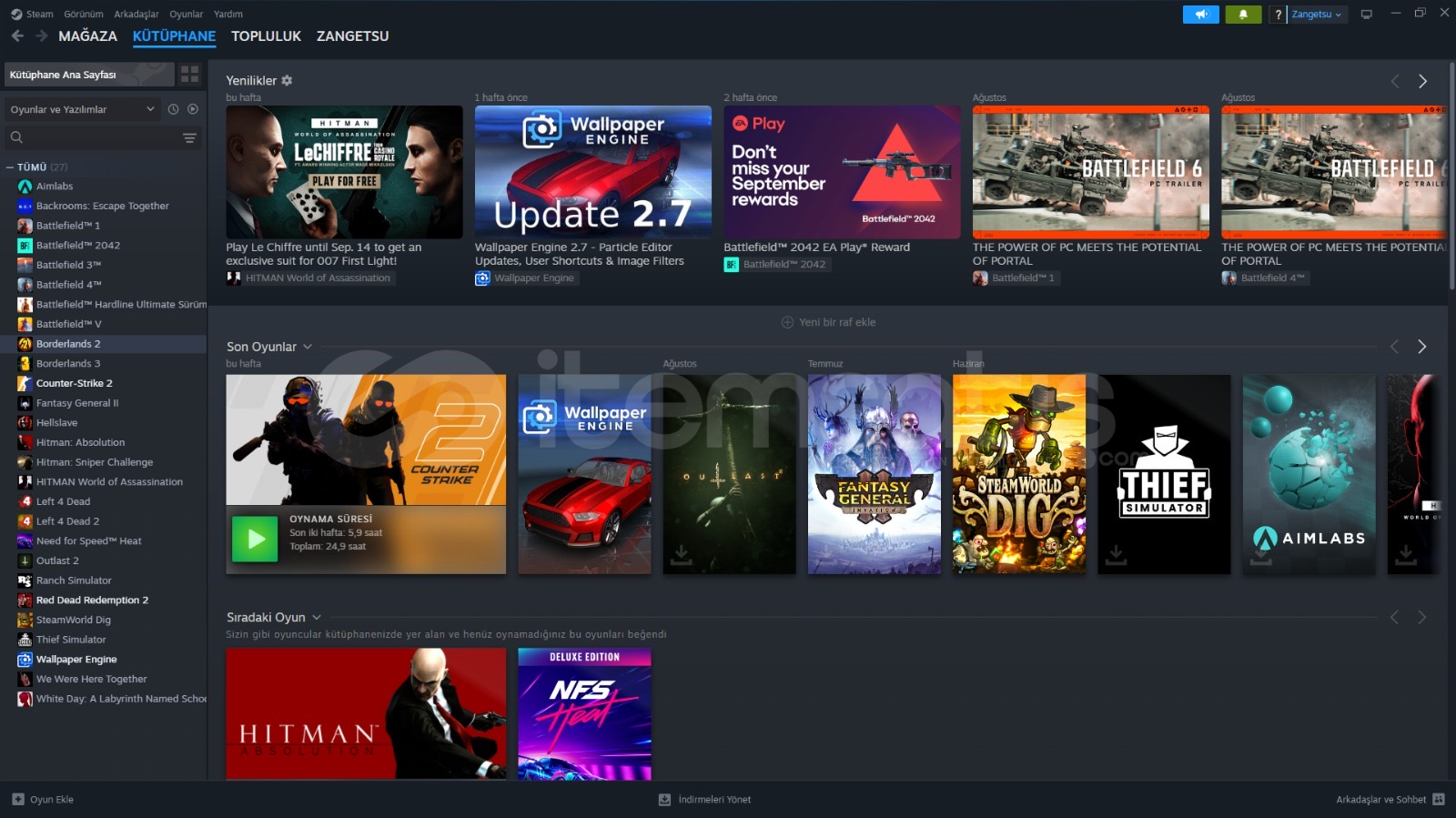This screenshot has height=818, width=1456.
Task: Open HITMAN World of Assassination news tag
Action: point(309,278)
